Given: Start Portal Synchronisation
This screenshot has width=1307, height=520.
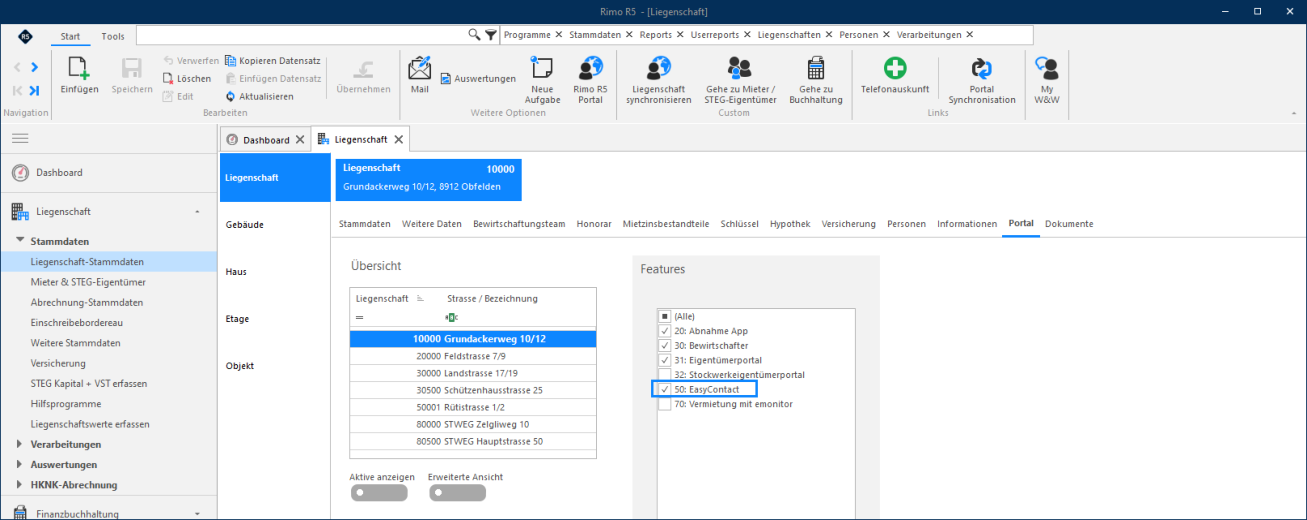Looking at the screenshot, I should coord(982,80).
